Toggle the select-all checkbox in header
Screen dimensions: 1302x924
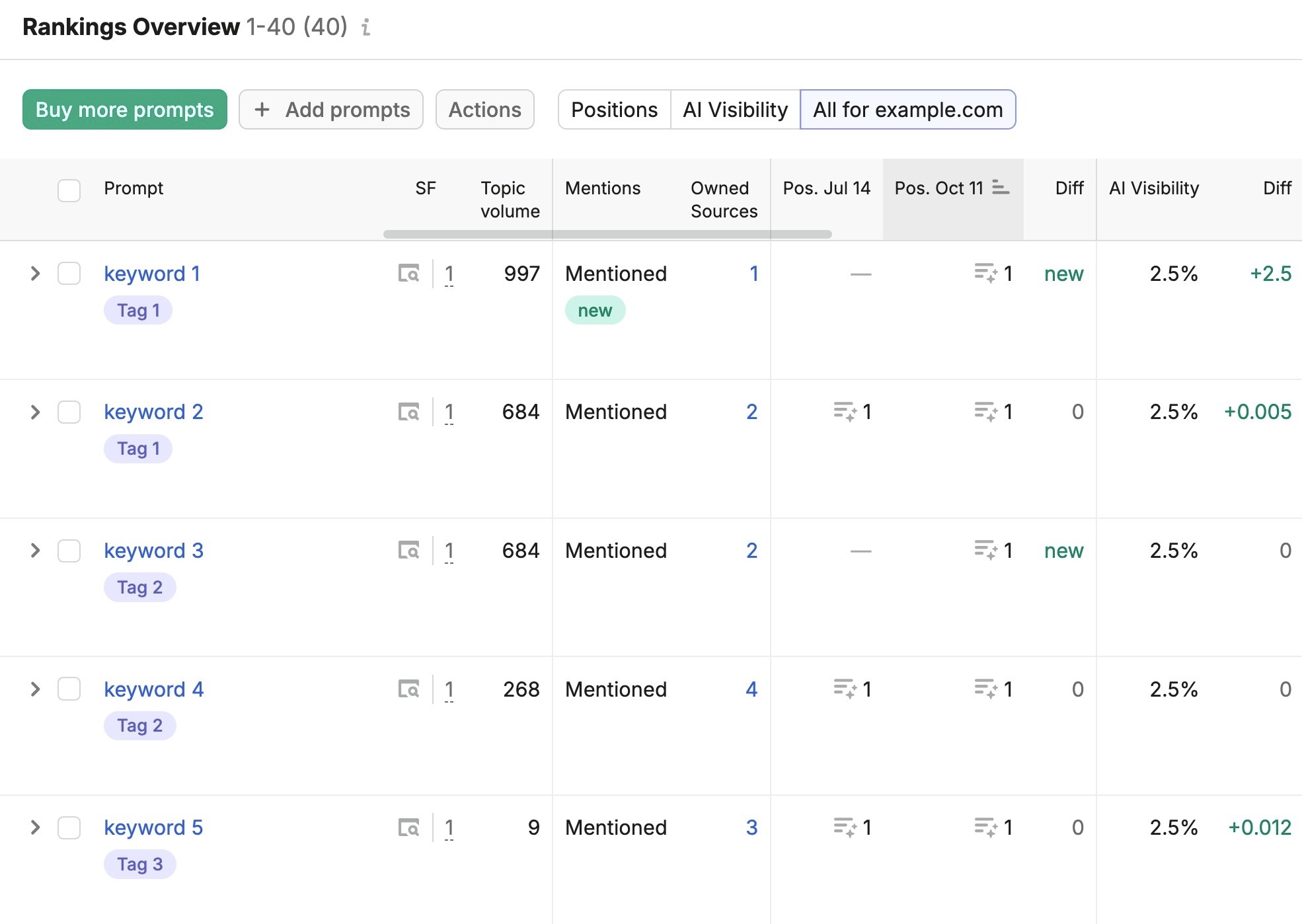coord(69,190)
